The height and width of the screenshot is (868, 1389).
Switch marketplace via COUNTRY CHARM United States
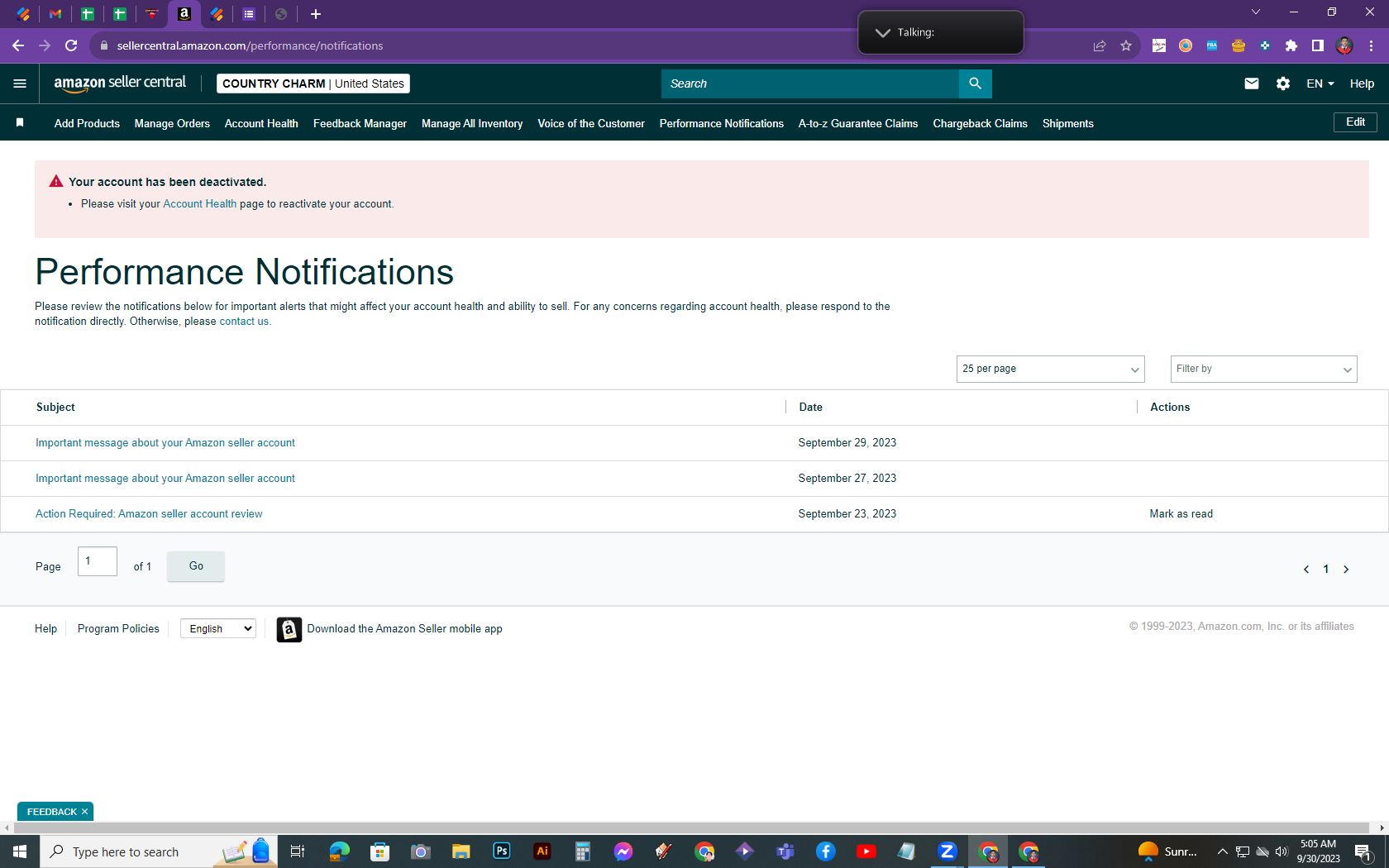[x=313, y=83]
